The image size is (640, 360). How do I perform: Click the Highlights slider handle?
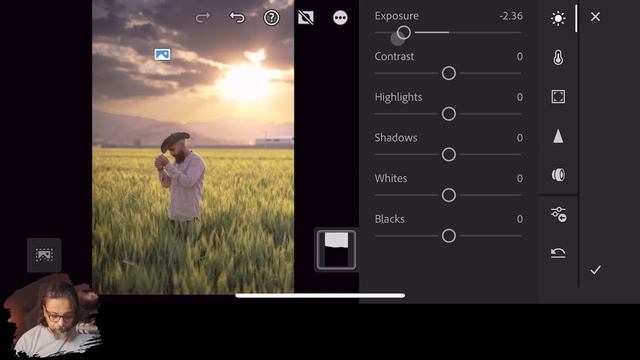click(449, 114)
